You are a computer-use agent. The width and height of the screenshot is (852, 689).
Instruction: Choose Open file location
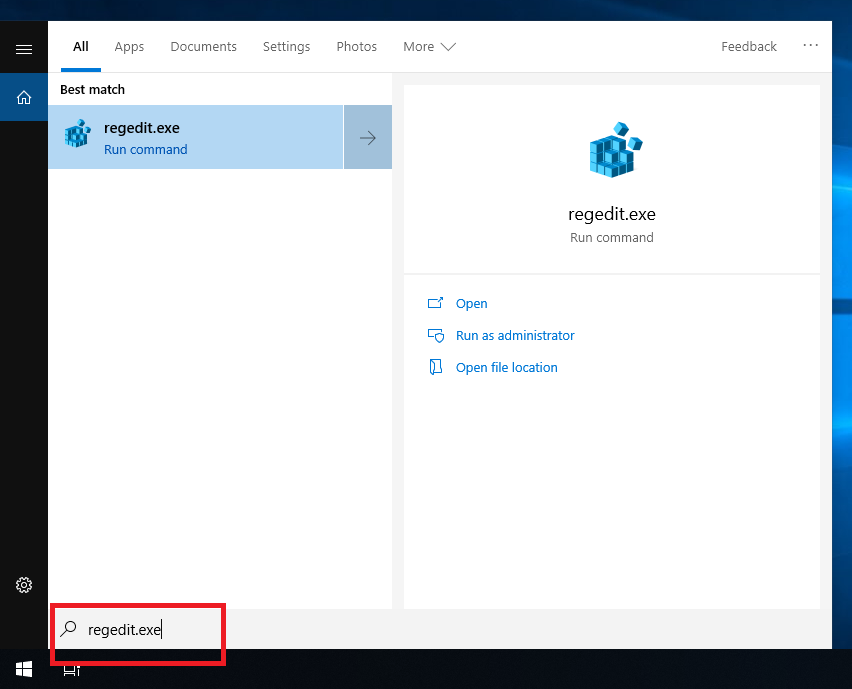506,367
